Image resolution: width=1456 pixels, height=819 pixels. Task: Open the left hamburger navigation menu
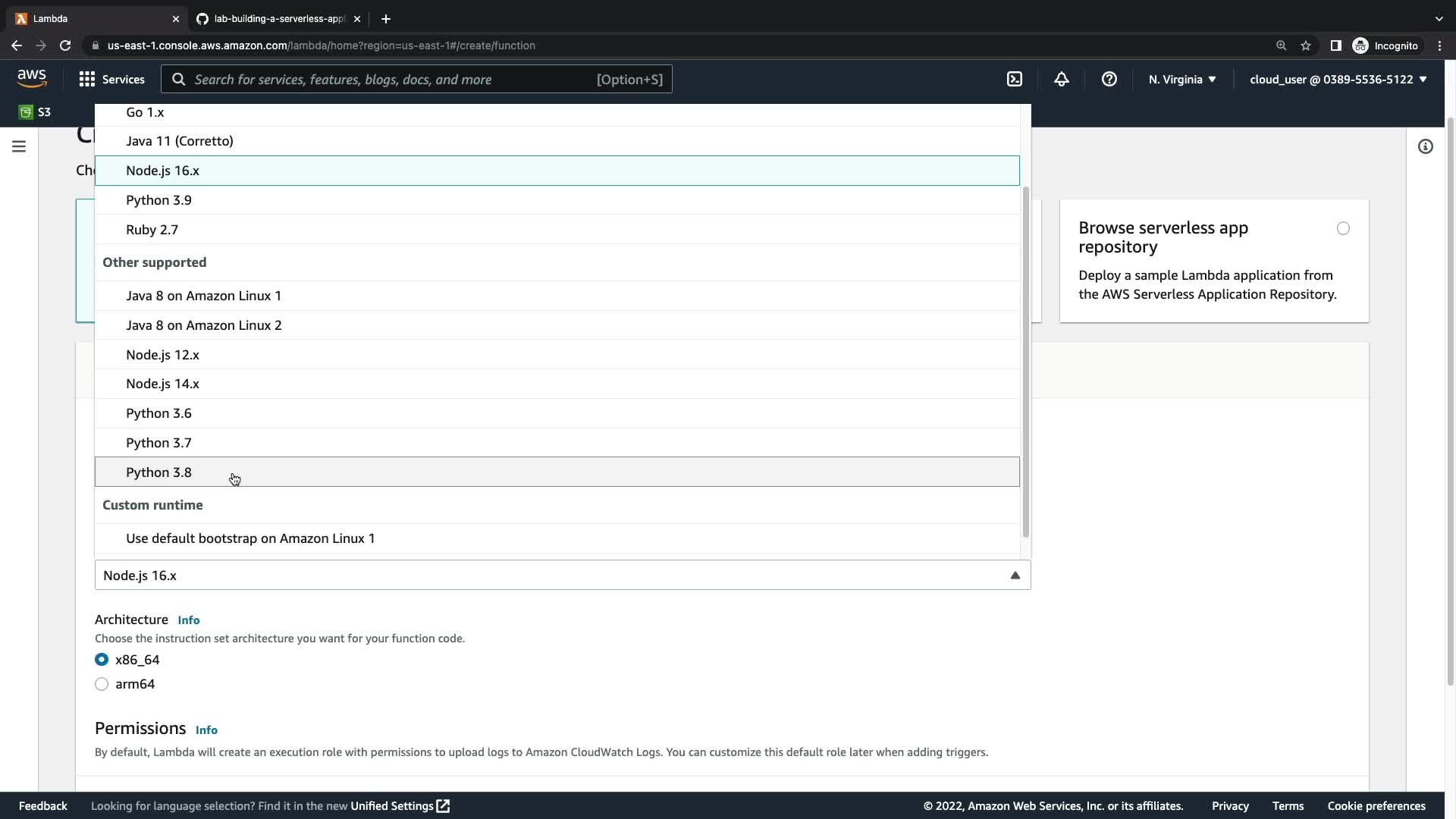click(x=19, y=146)
